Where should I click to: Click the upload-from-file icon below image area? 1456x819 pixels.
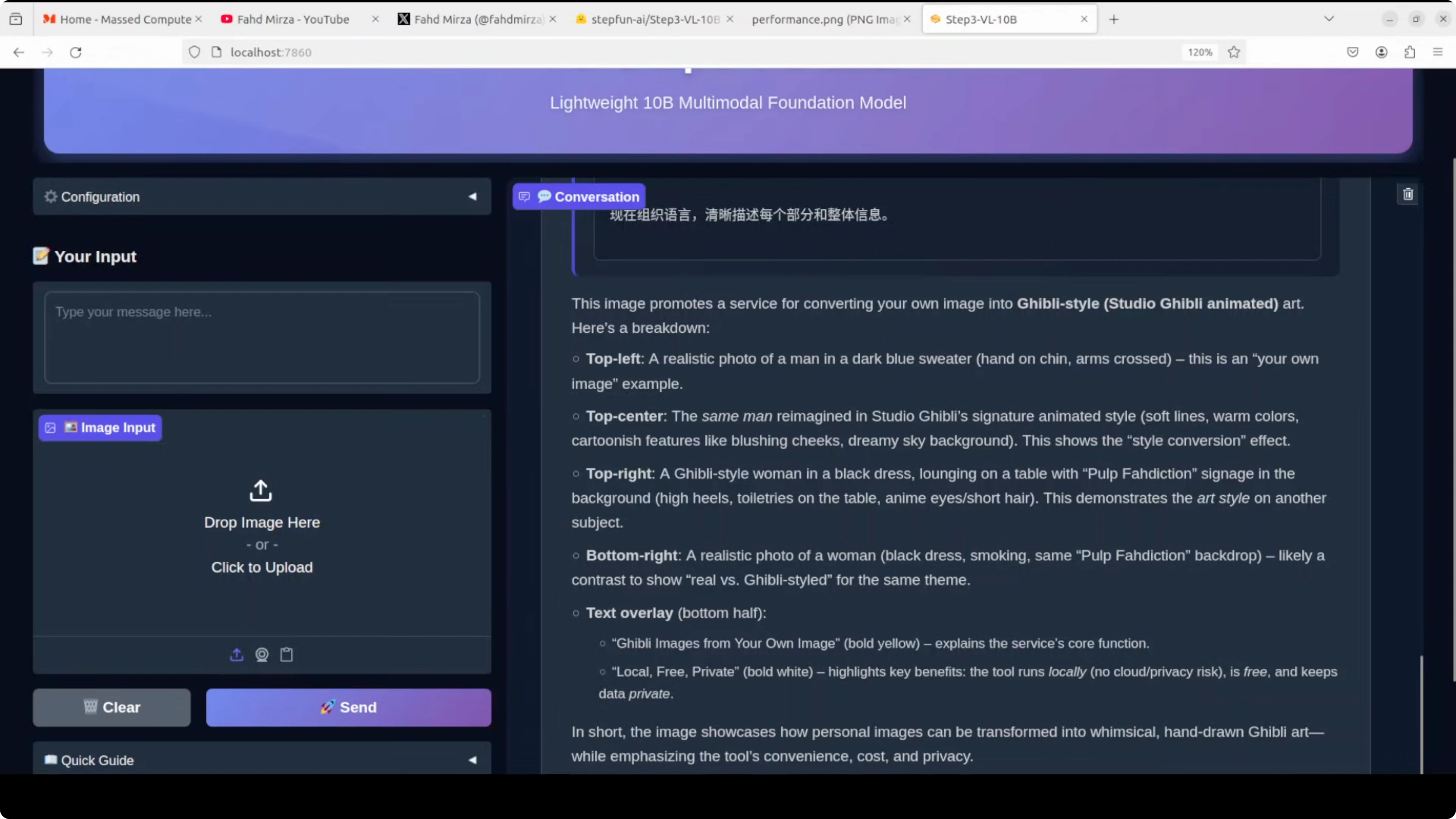click(237, 654)
